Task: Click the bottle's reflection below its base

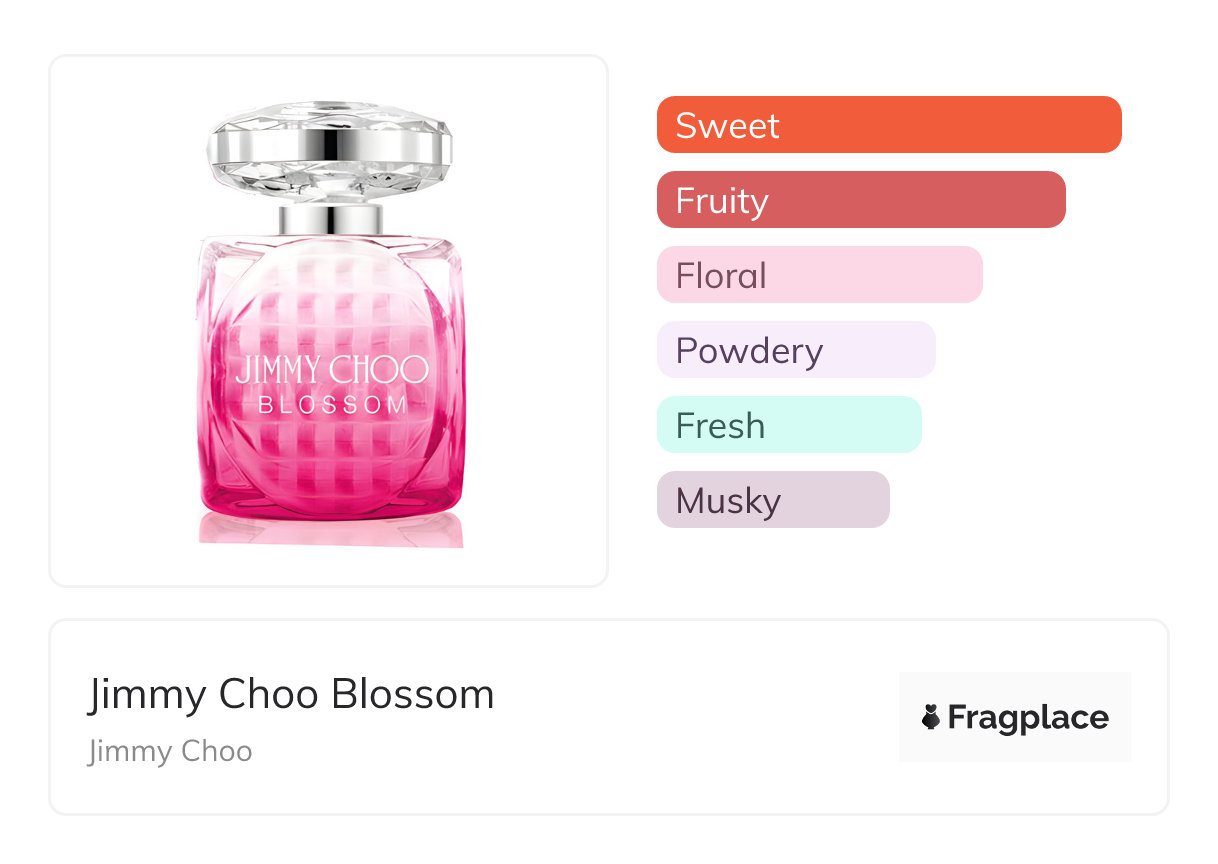Action: (x=331, y=532)
